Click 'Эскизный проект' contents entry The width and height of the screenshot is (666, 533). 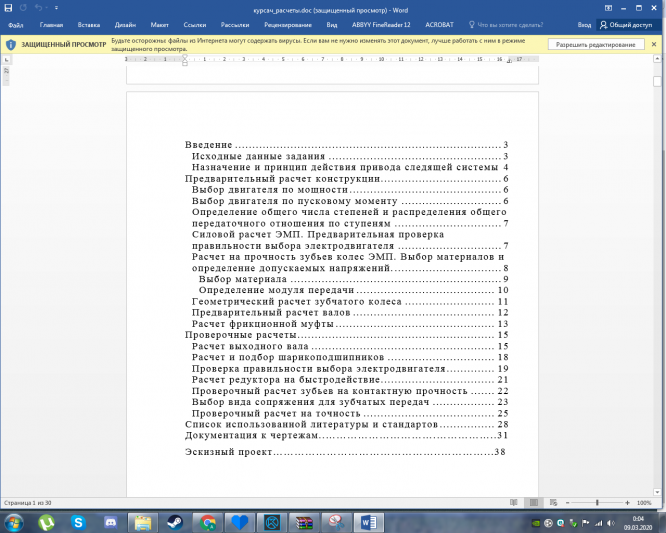[x=229, y=452]
